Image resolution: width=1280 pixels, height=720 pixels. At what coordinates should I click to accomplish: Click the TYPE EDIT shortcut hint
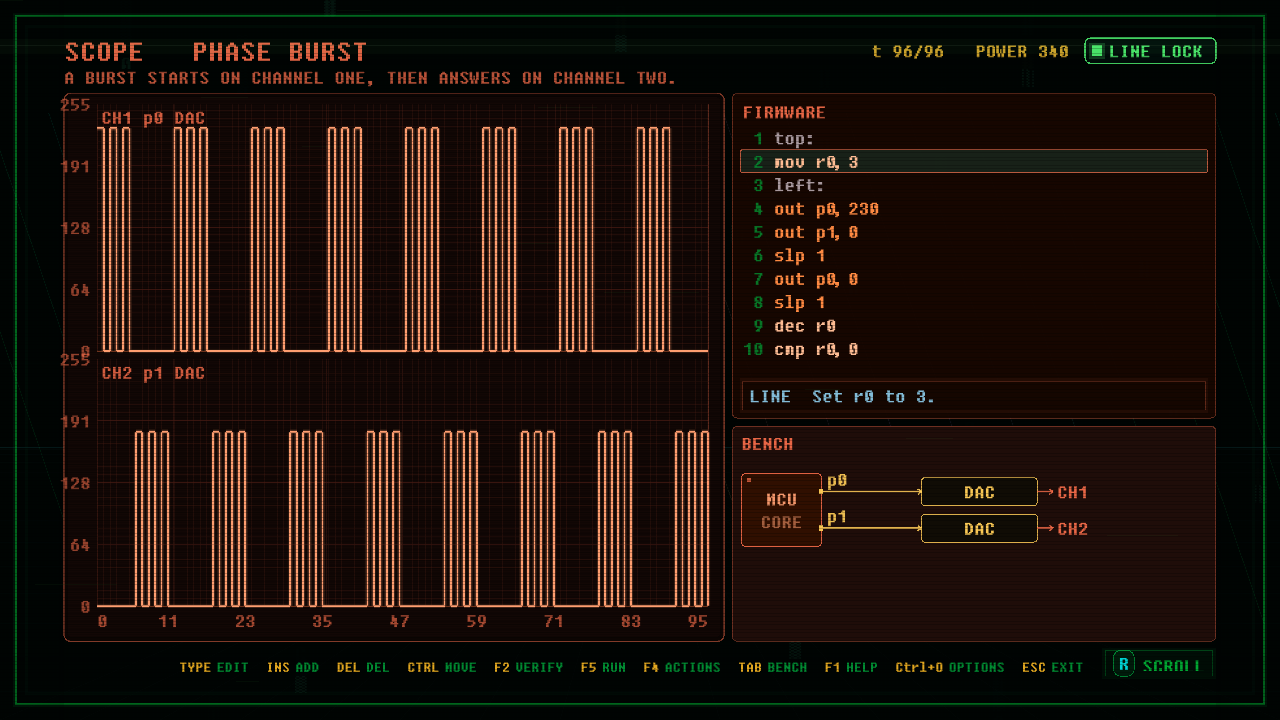tap(214, 667)
